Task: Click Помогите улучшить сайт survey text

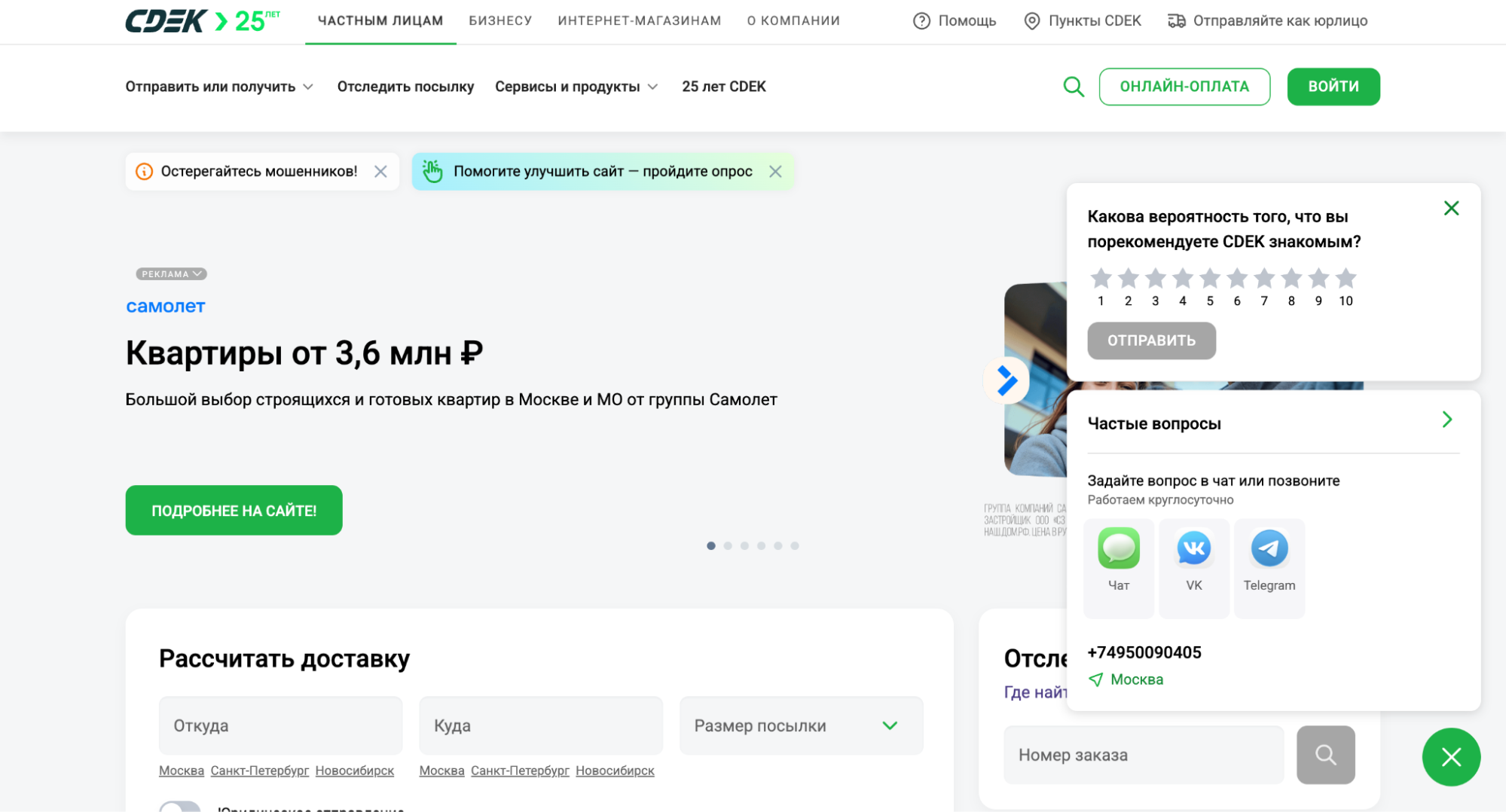Action: (603, 172)
